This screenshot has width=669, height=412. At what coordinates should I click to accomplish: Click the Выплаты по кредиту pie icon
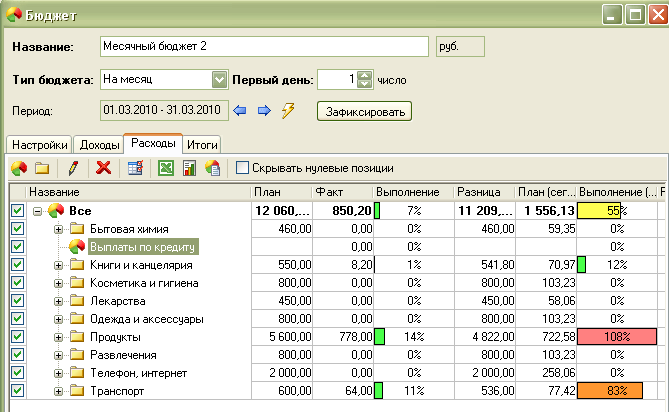coord(77,246)
